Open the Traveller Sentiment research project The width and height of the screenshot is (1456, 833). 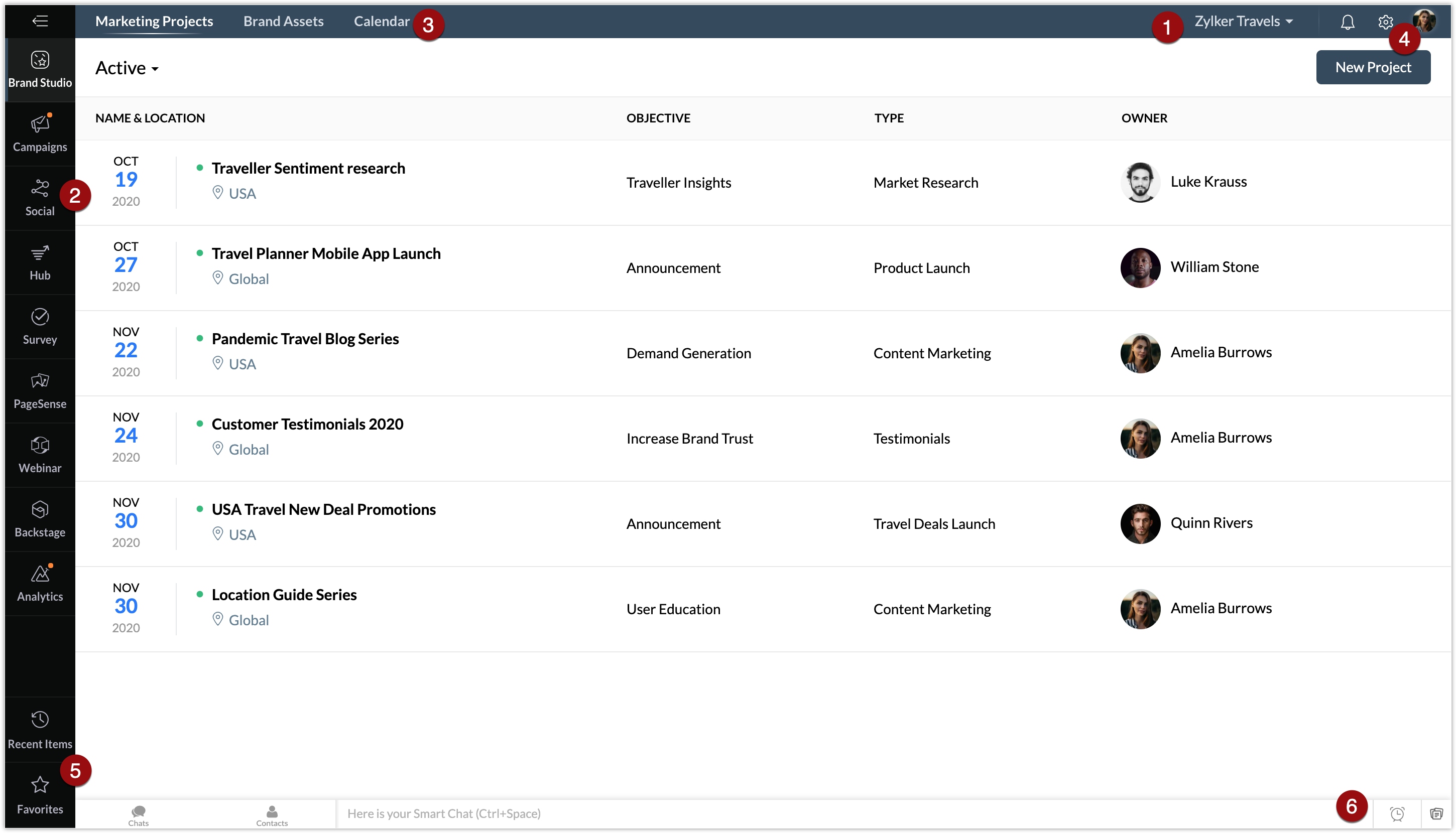[308, 168]
